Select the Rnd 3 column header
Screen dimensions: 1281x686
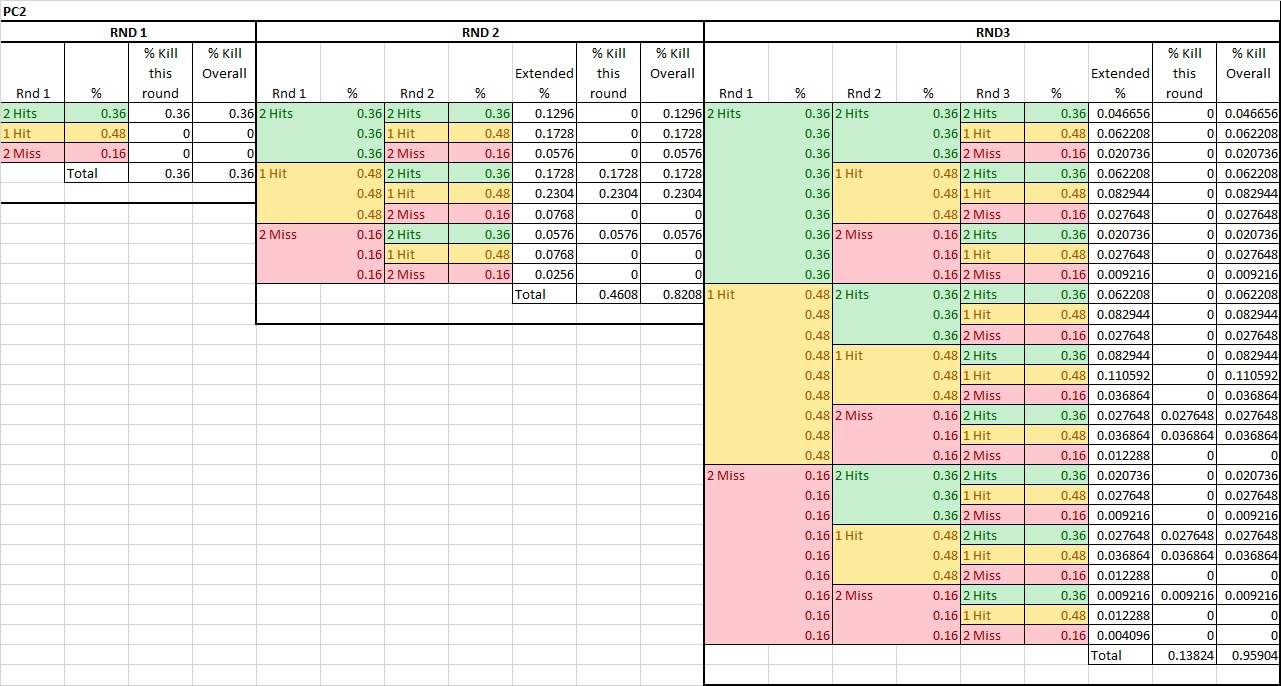(x=992, y=93)
